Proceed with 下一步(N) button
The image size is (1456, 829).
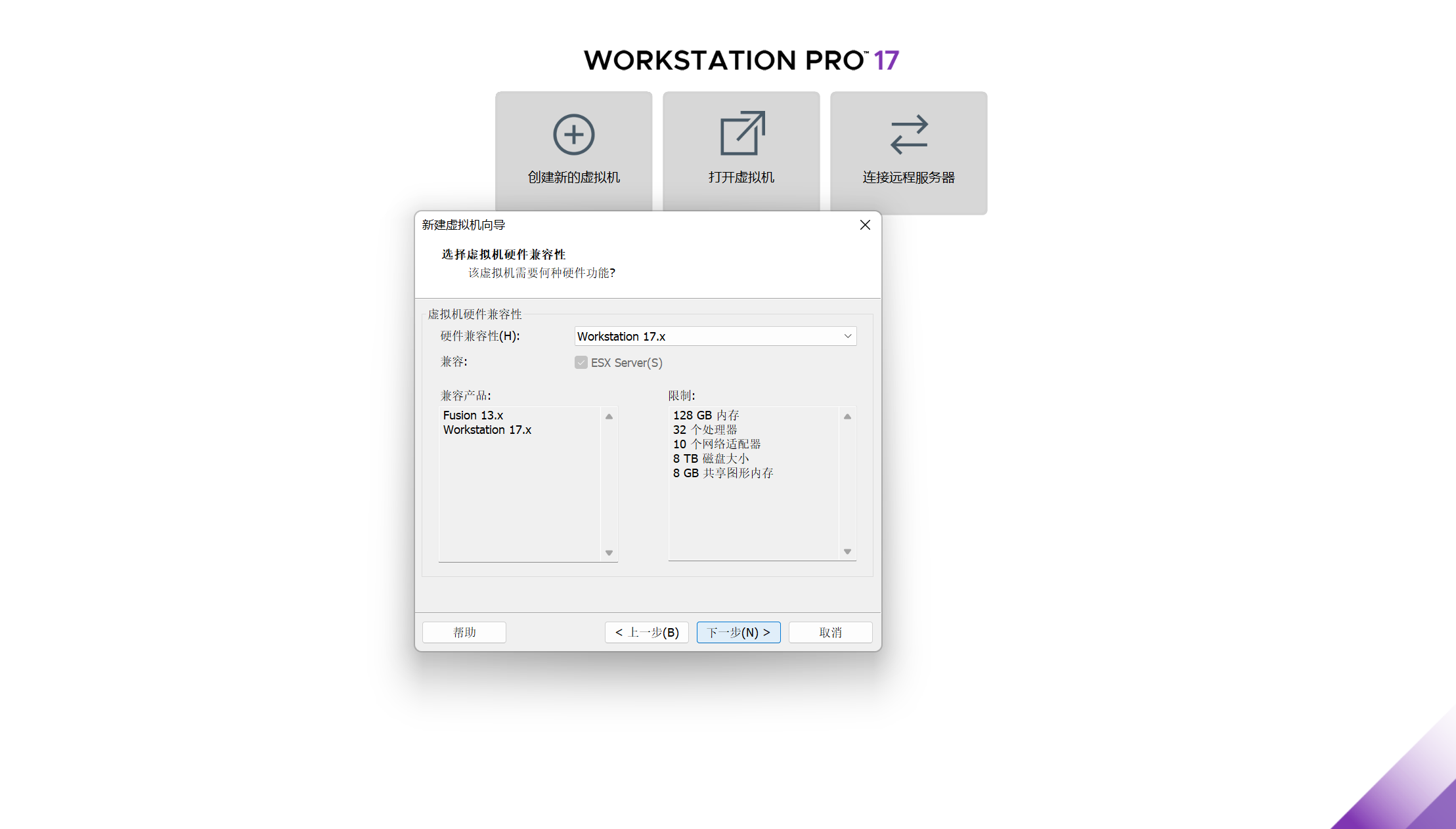coord(738,632)
